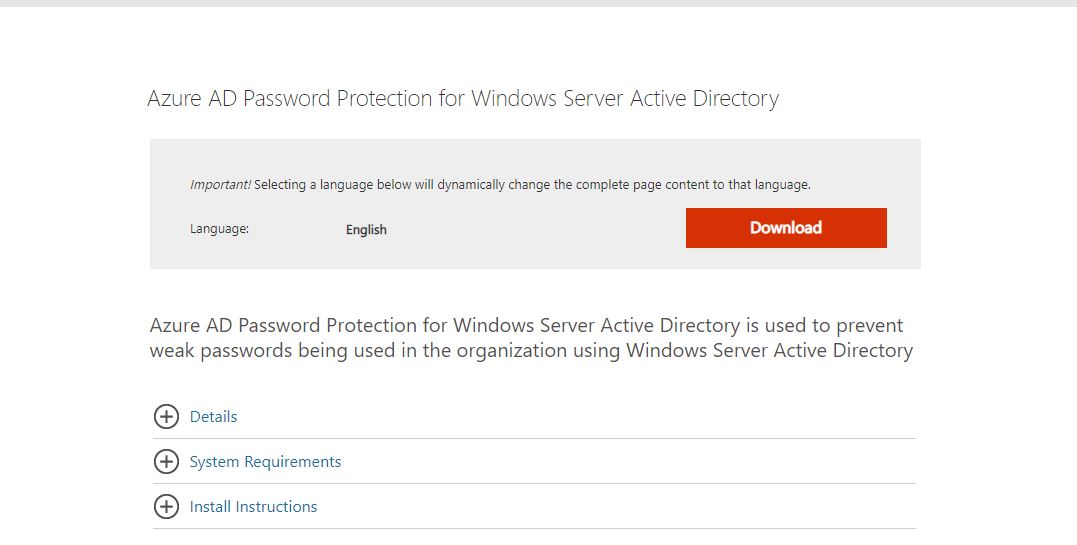Image resolution: width=1077 pixels, height=545 pixels.
Task: Show the Install Instructions text link
Action: tap(253, 507)
